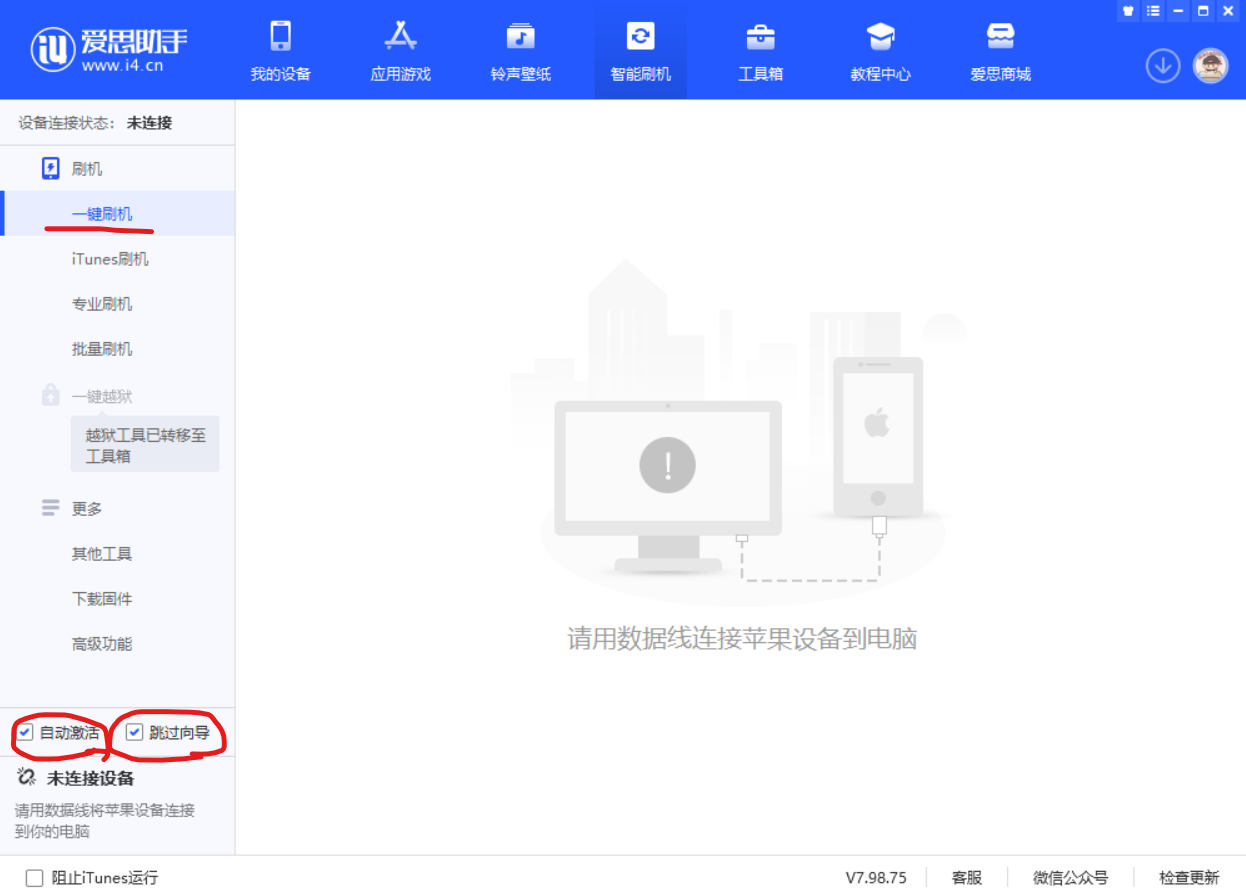Open the main menu list icon
Image resolution: width=1246 pixels, height=893 pixels.
pos(1153,11)
